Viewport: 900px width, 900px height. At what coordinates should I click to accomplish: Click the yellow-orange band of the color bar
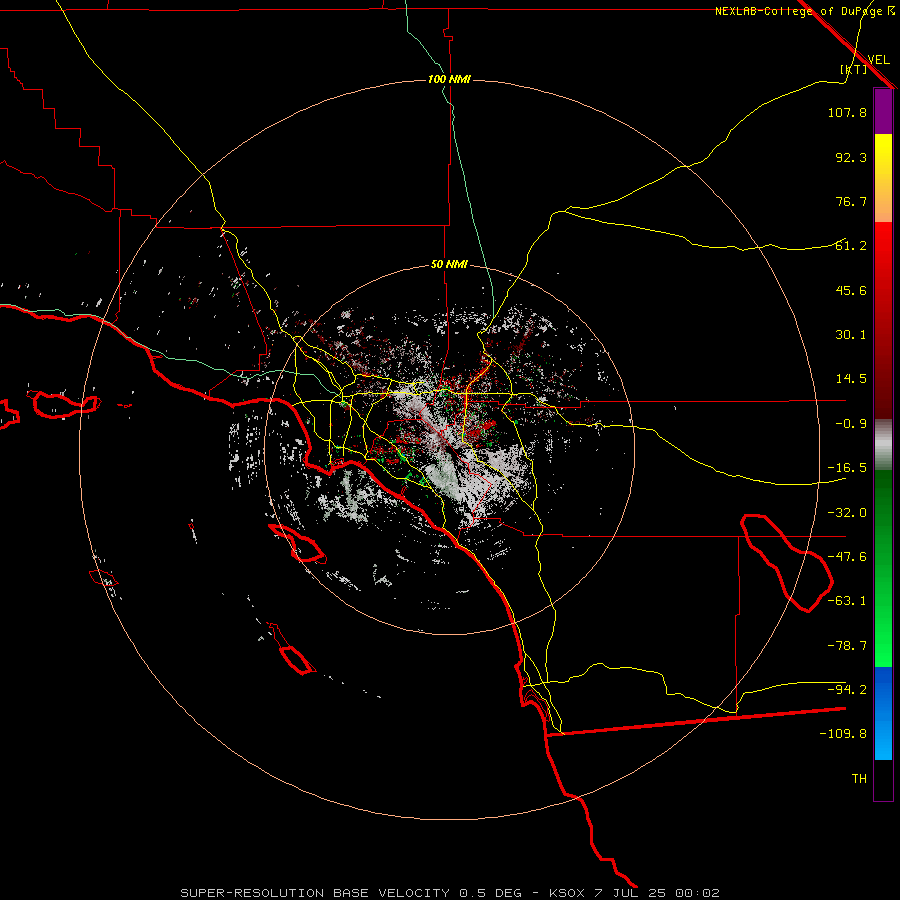(883, 178)
